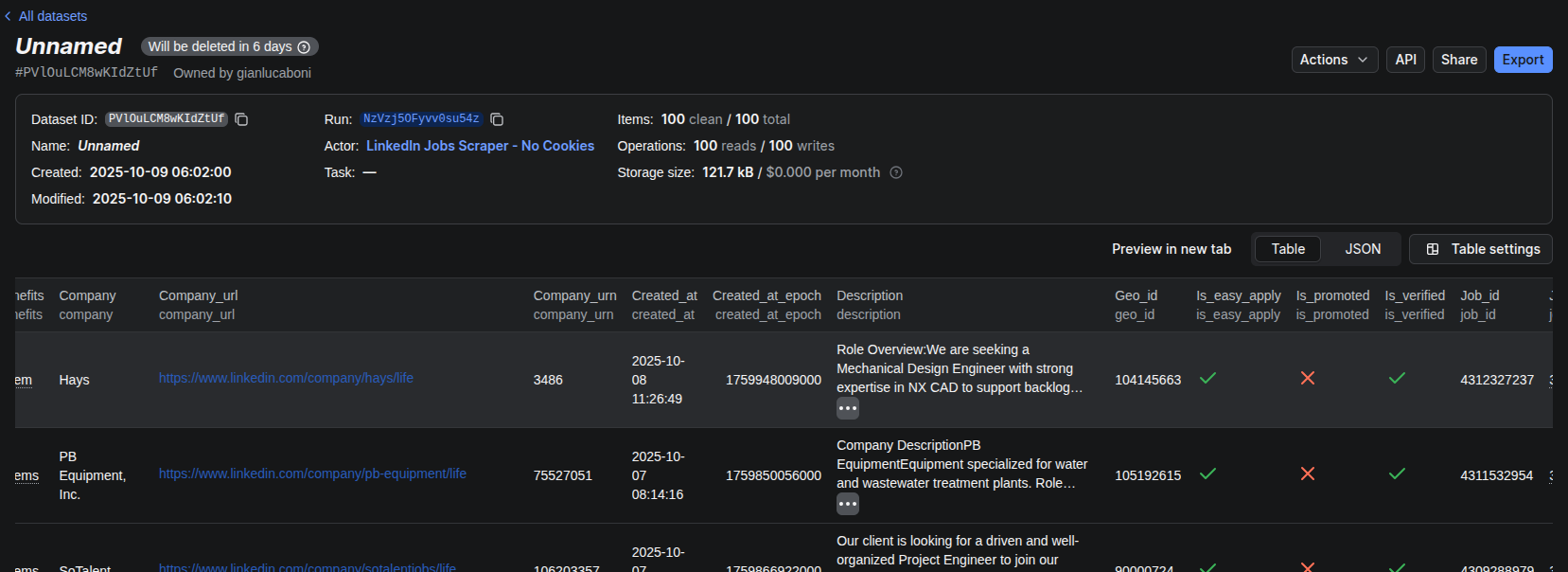This screenshot has width=1568, height=572.
Task: Click the PB Equipment is_verified checkmark
Action: pyautogui.click(x=1397, y=474)
